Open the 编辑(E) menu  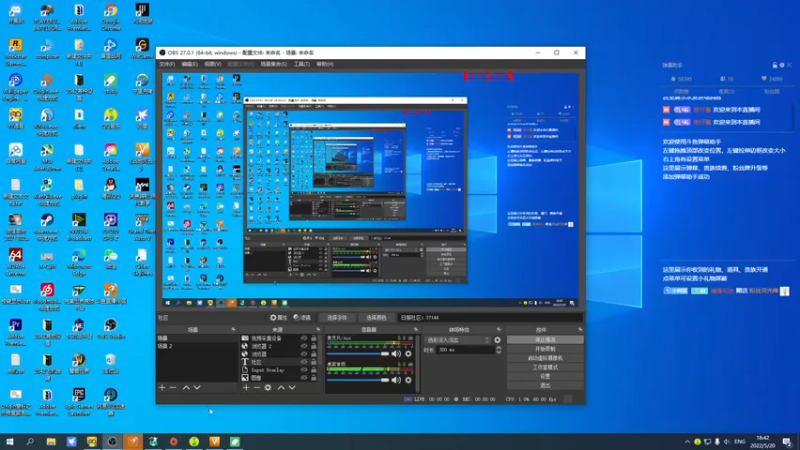coord(189,64)
